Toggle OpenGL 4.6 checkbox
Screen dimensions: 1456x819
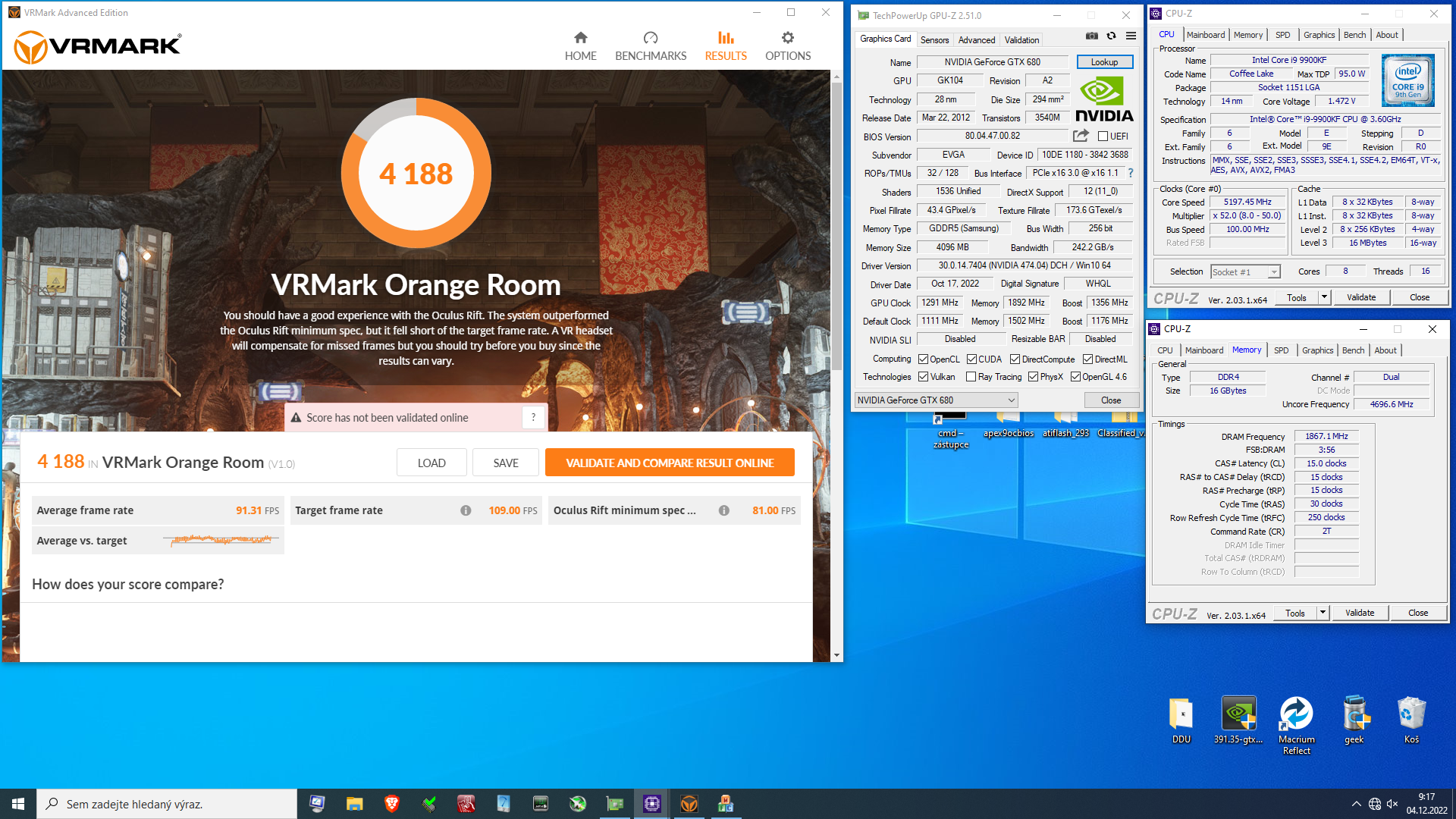1075,377
